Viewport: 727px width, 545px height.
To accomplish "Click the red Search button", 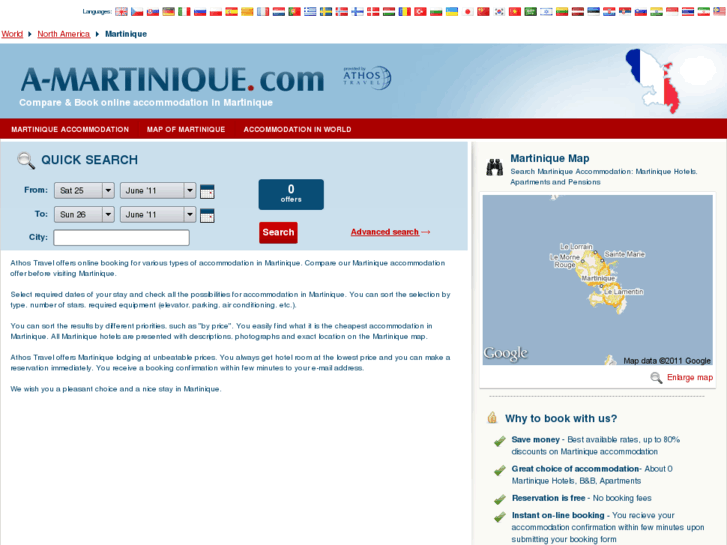I will pos(278,232).
